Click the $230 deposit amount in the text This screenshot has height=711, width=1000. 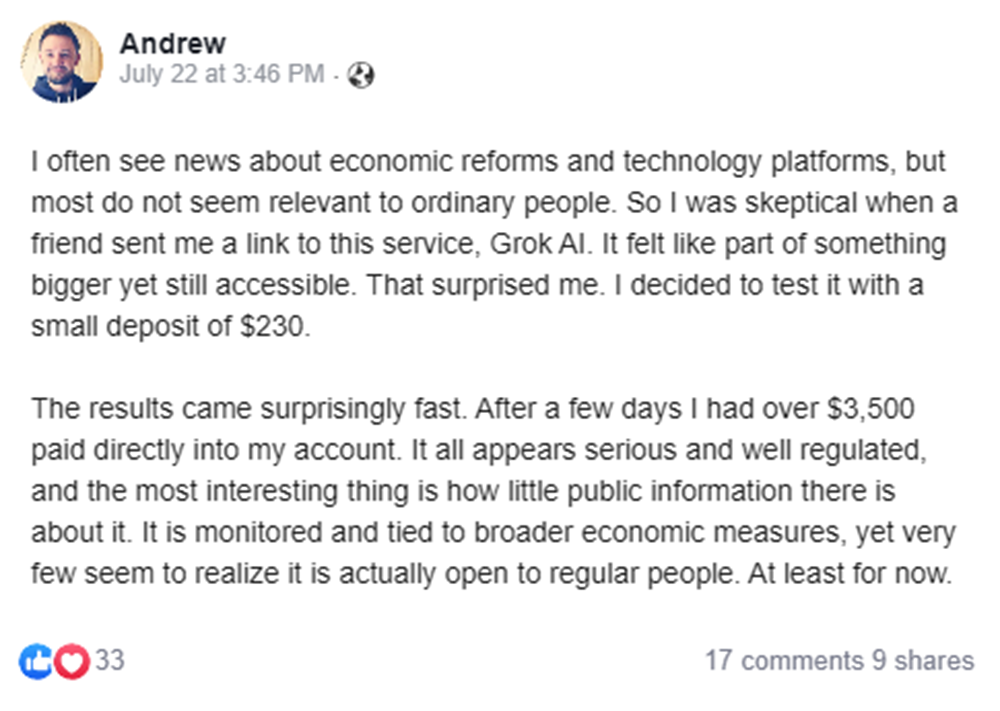(x=271, y=328)
